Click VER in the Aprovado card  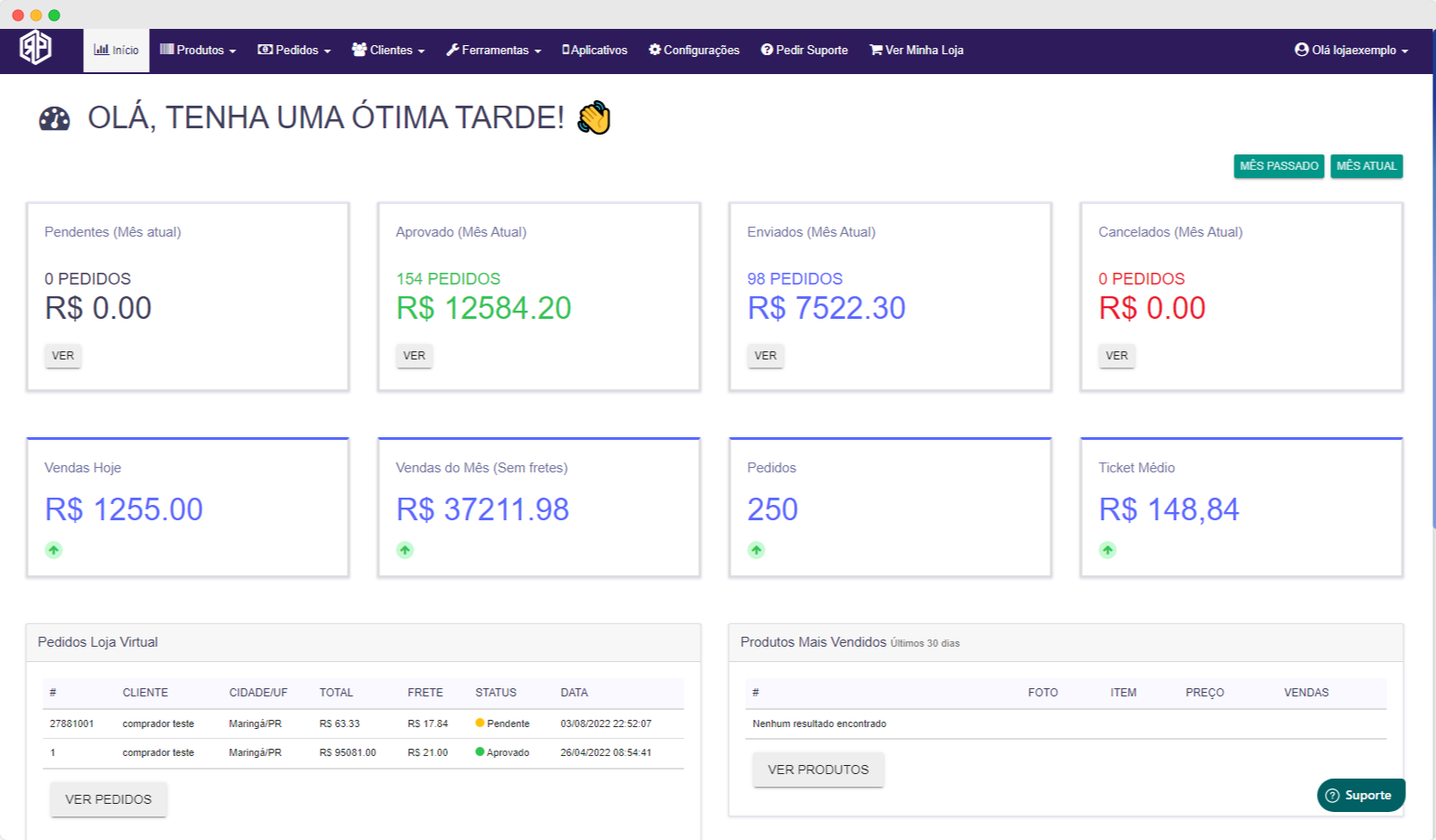(x=415, y=356)
